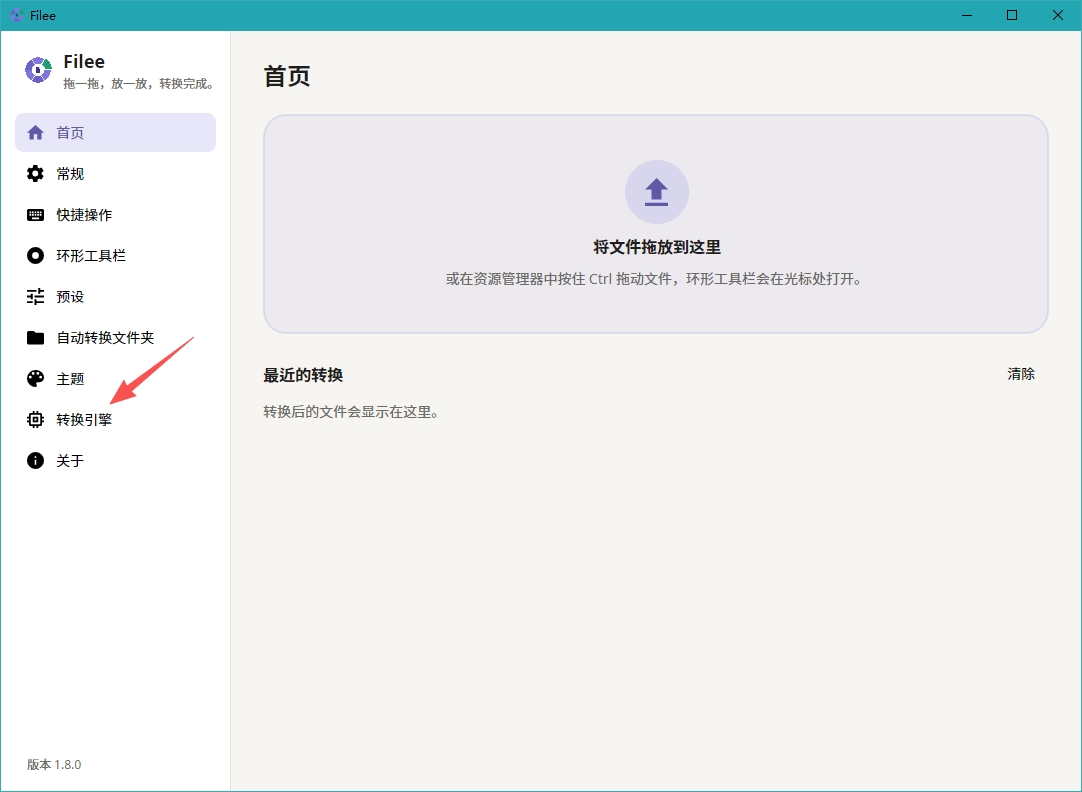1082x792 pixels.
Task: Switch to the 主题 page
Action: [x=115, y=378]
